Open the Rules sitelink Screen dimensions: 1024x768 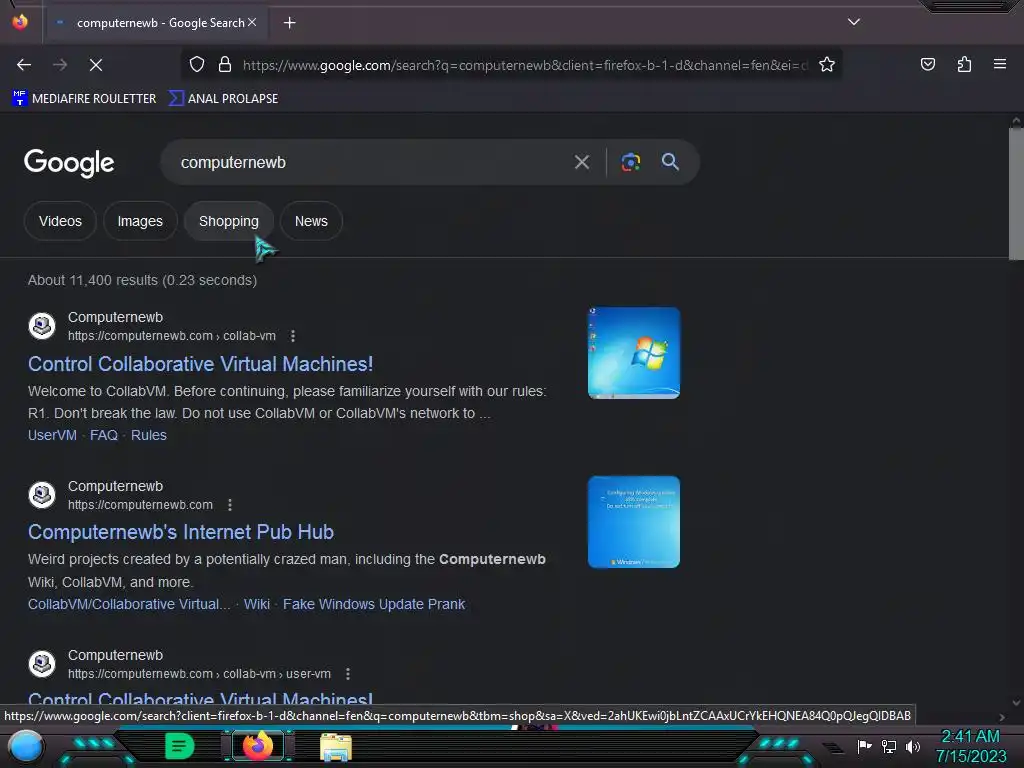coord(149,435)
